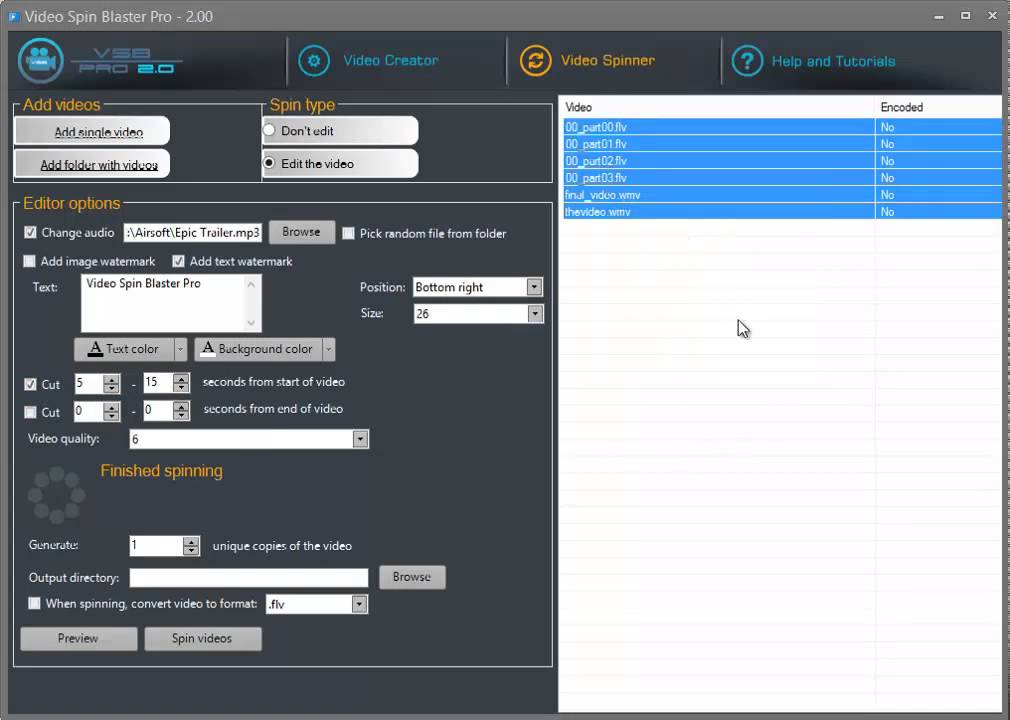Screen dimensions: 1010x720
Task: Open Help and Tutorials tab
Action: (834, 61)
